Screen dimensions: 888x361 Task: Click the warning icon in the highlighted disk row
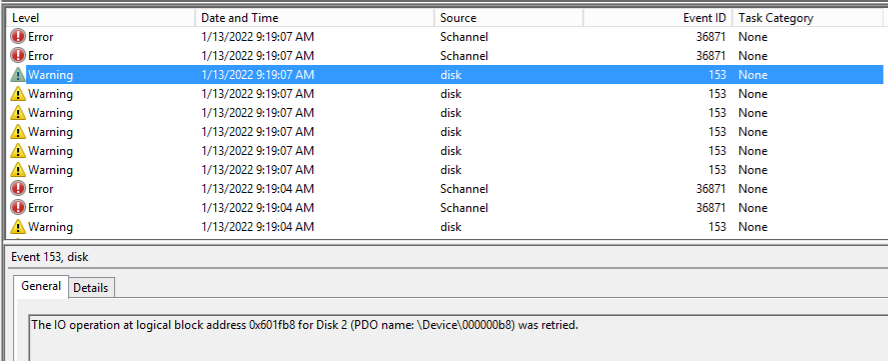pos(18,75)
